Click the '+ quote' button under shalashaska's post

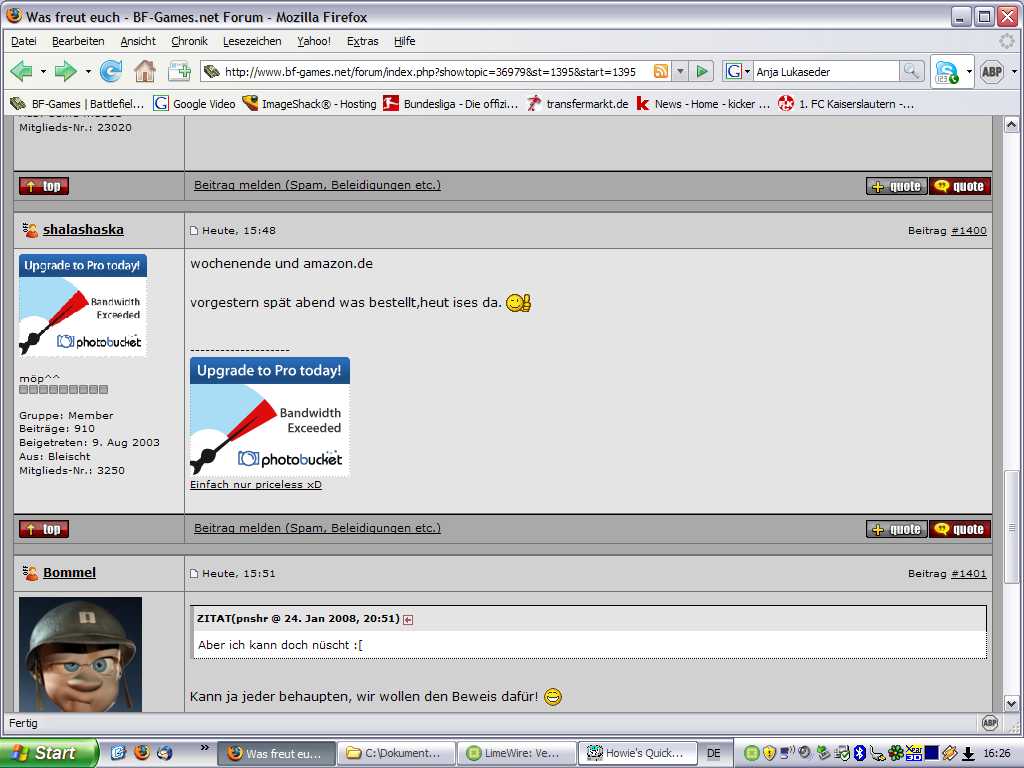pyautogui.click(x=897, y=529)
